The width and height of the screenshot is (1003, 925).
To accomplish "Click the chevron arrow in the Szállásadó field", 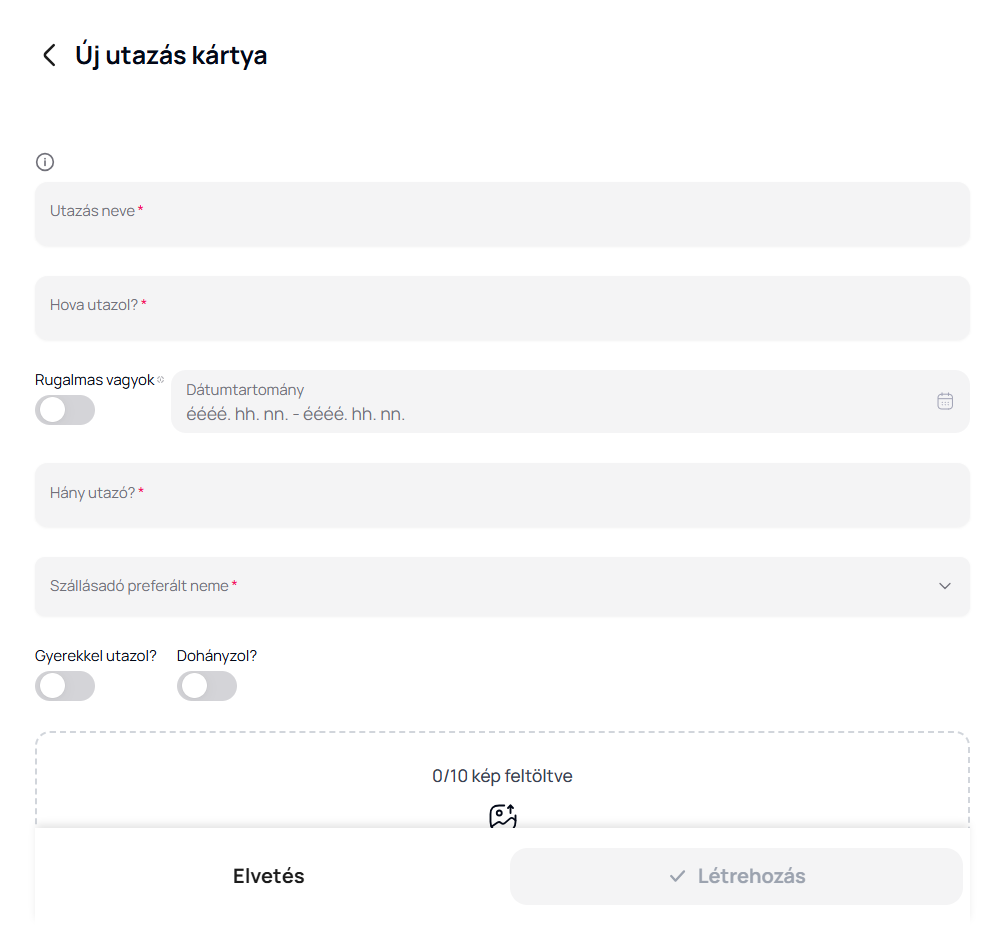I will pos(944,586).
